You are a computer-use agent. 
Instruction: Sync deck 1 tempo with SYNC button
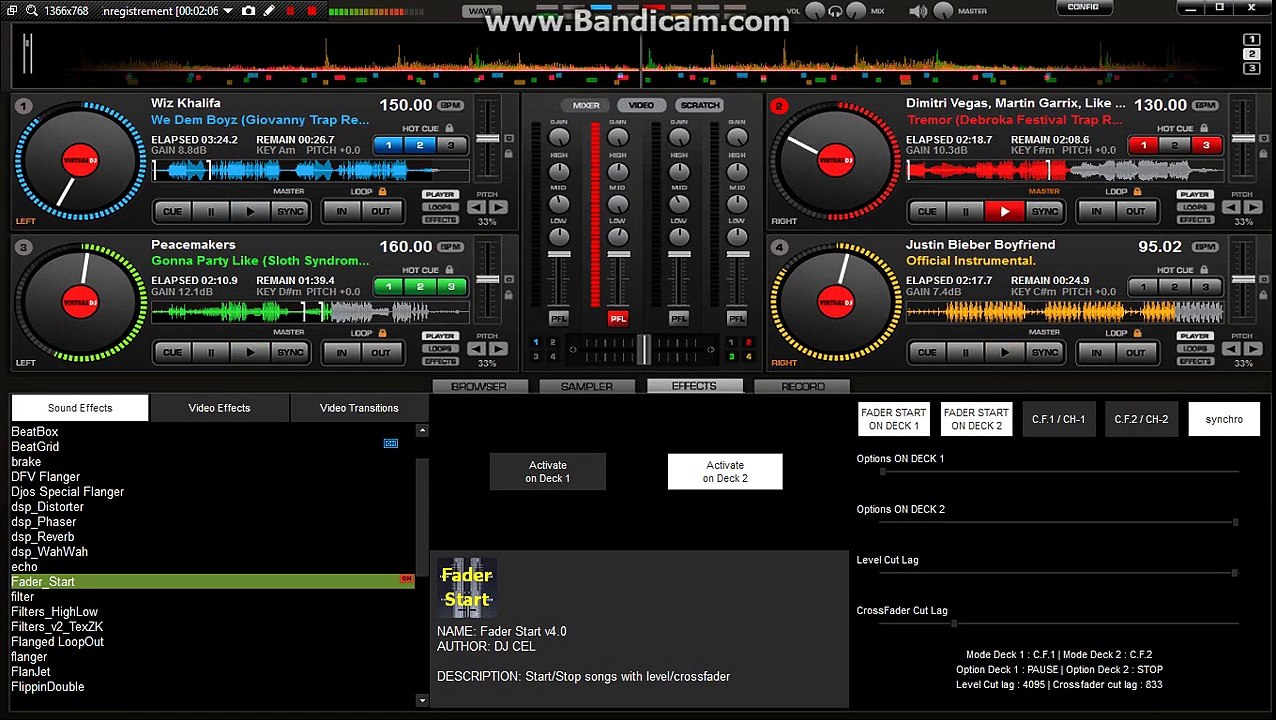290,211
